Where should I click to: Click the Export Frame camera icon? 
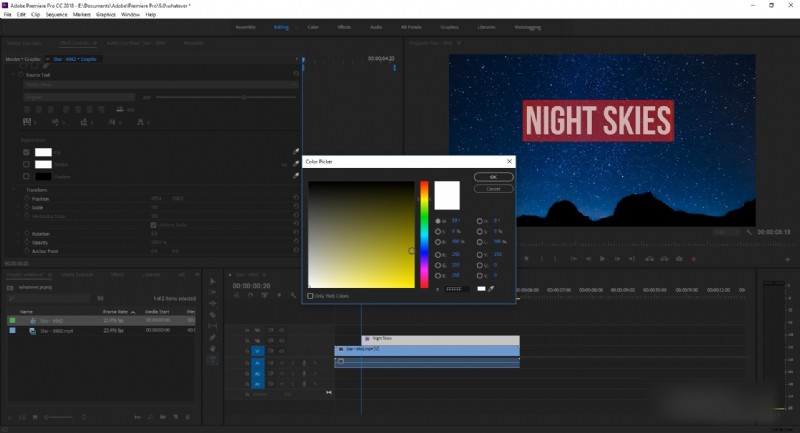[x=679, y=259]
